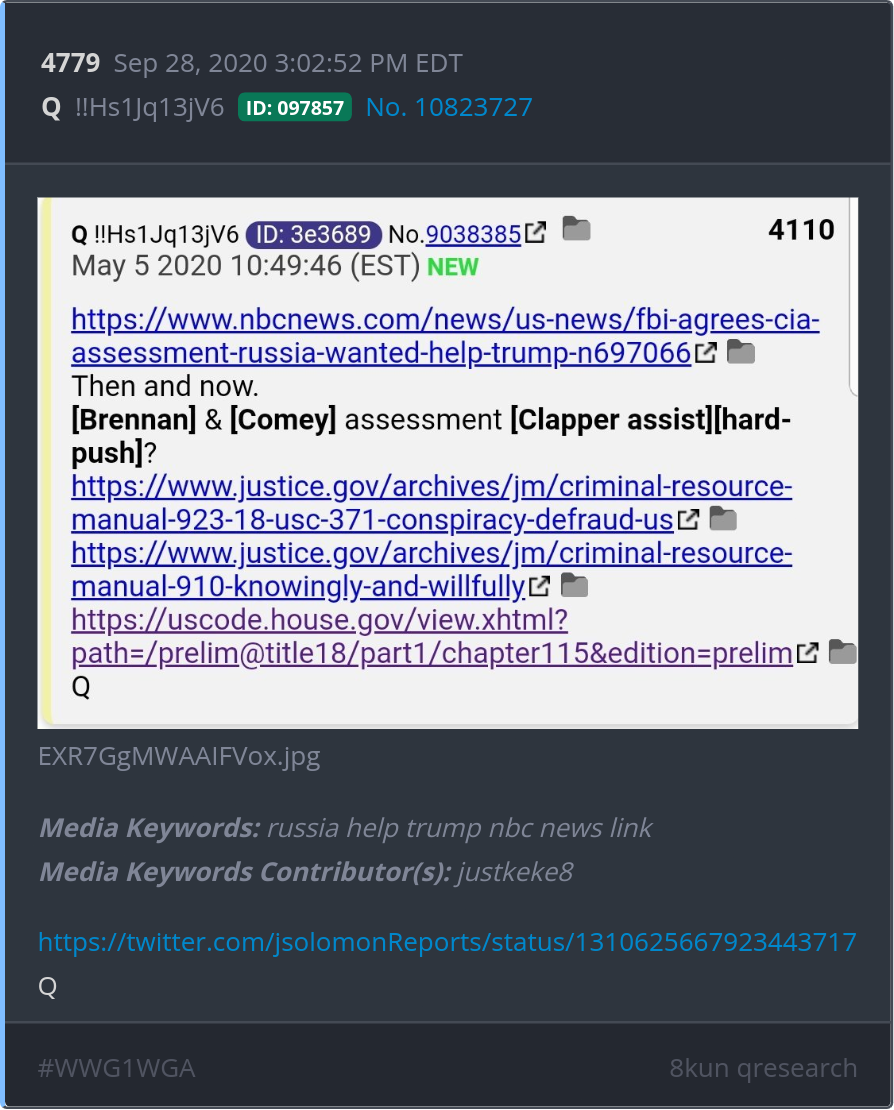Screen dimensions: 894x1110
Task: Click the green ID: 097857 badge
Action: click(x=294, y=108)
